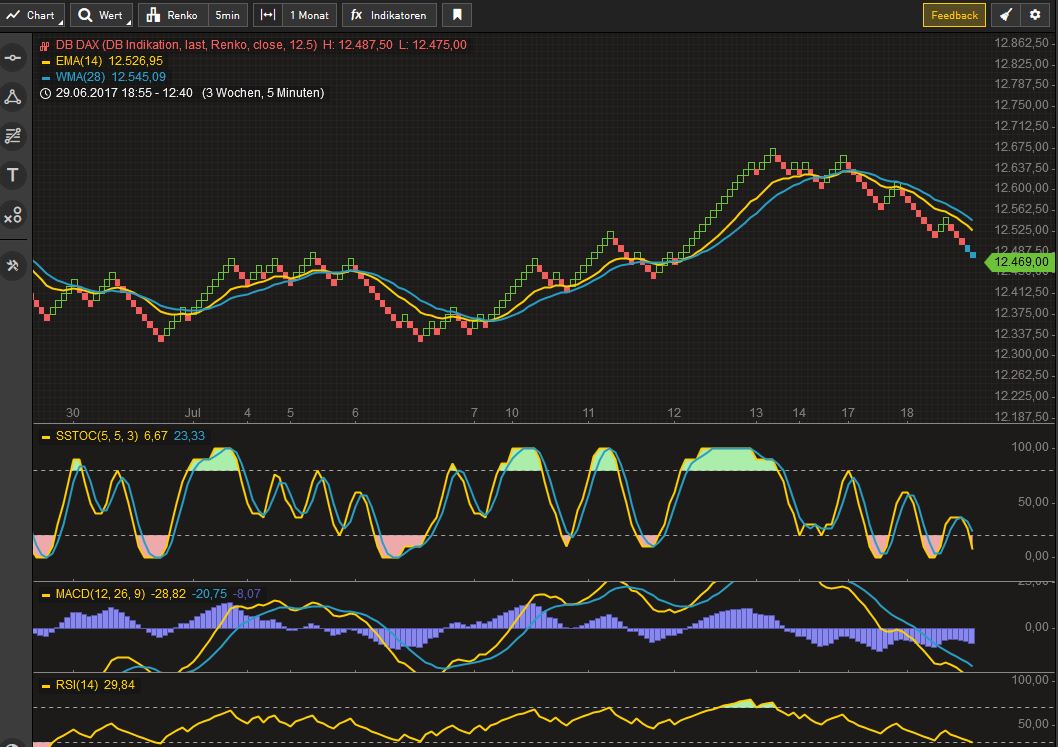Select the 5min interval tab
Viewport: 1058px width, 747px height.
(x=227, y=15)
